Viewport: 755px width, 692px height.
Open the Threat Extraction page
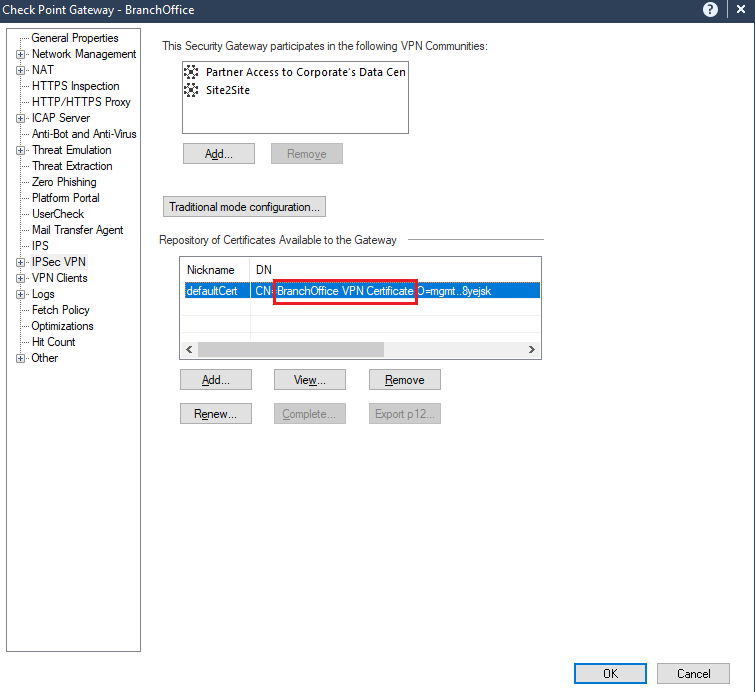pos(72,166)
